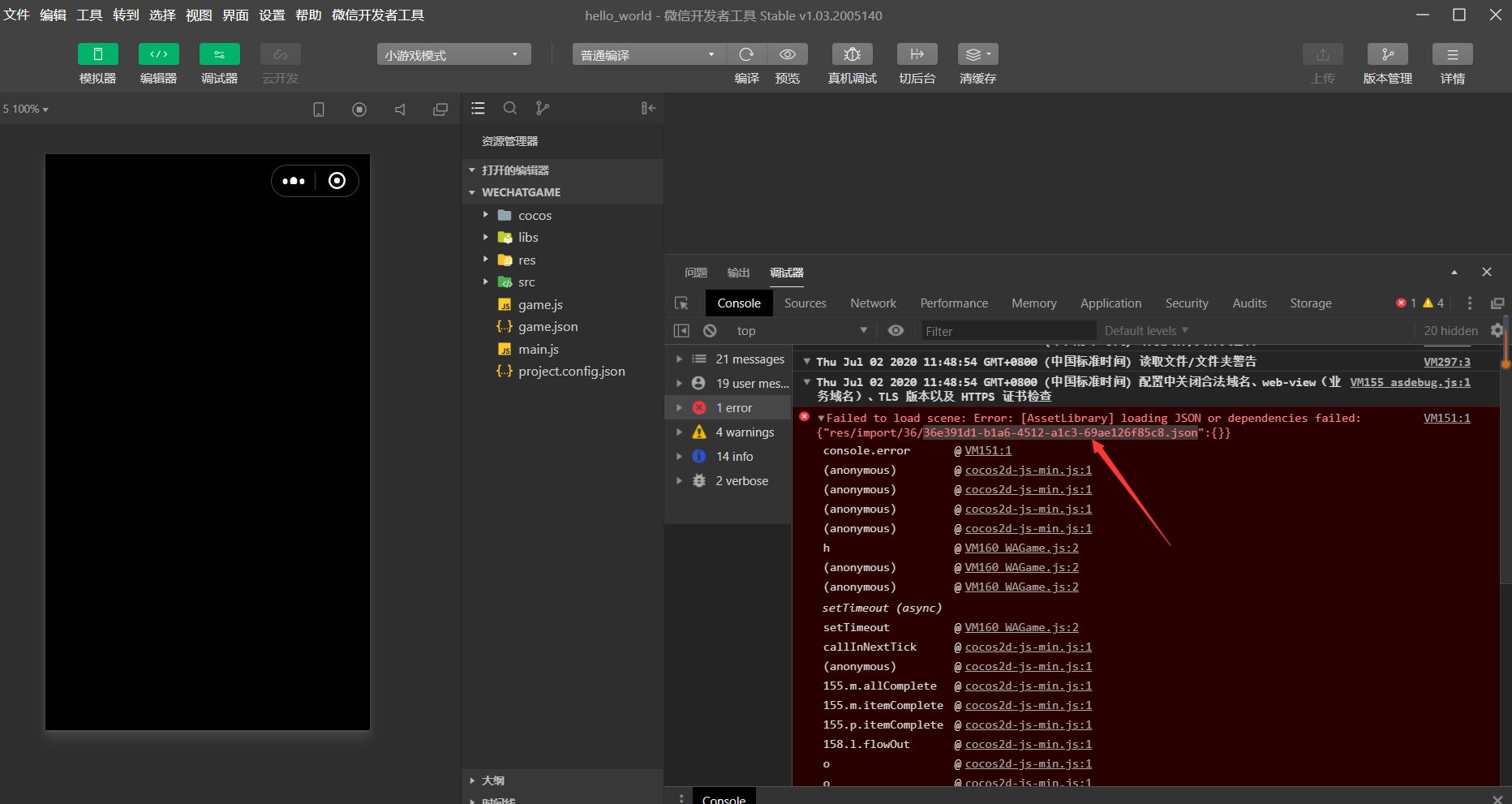Switch to the 输出 output tab
This screenshot has width=1512, height=804.
click(738, 273)
